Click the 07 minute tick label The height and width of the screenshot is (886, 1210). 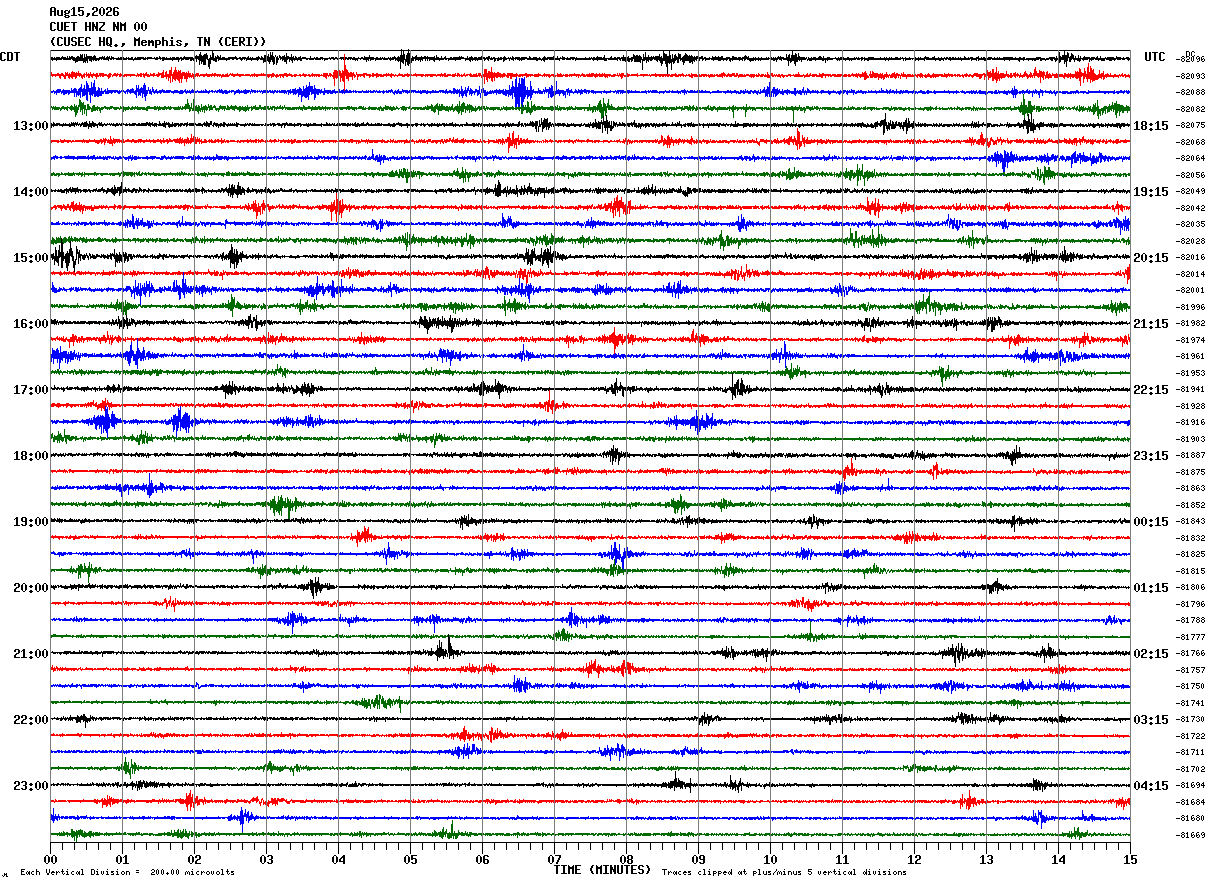(554, 859)
